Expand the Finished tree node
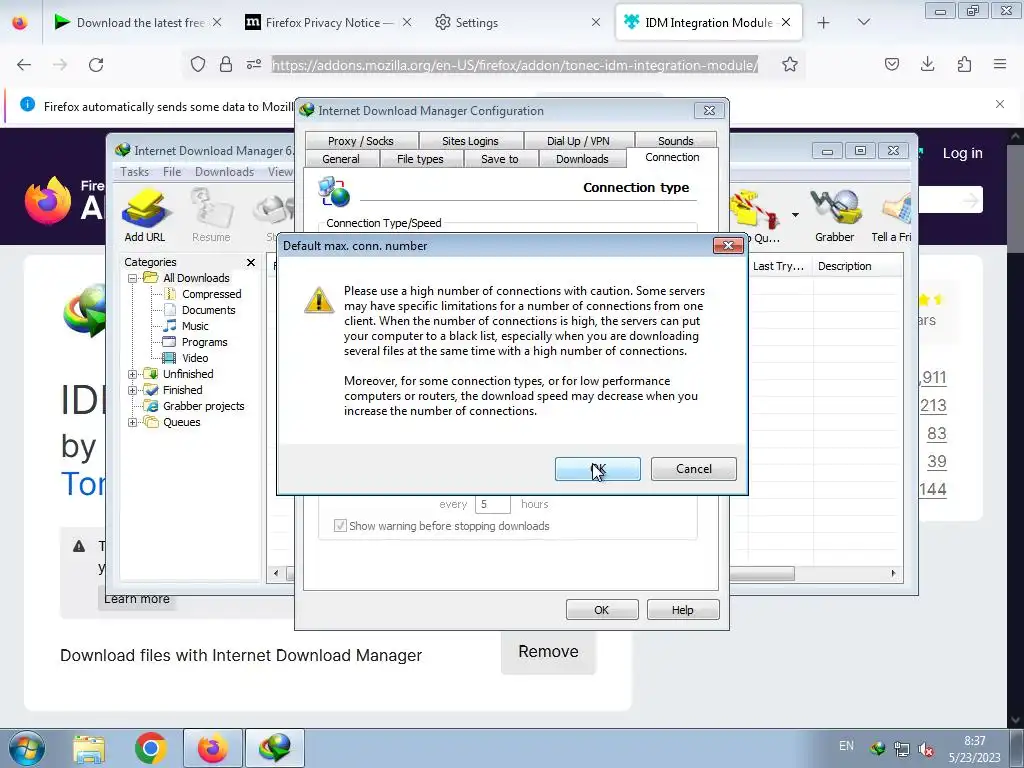 point(133,391)
